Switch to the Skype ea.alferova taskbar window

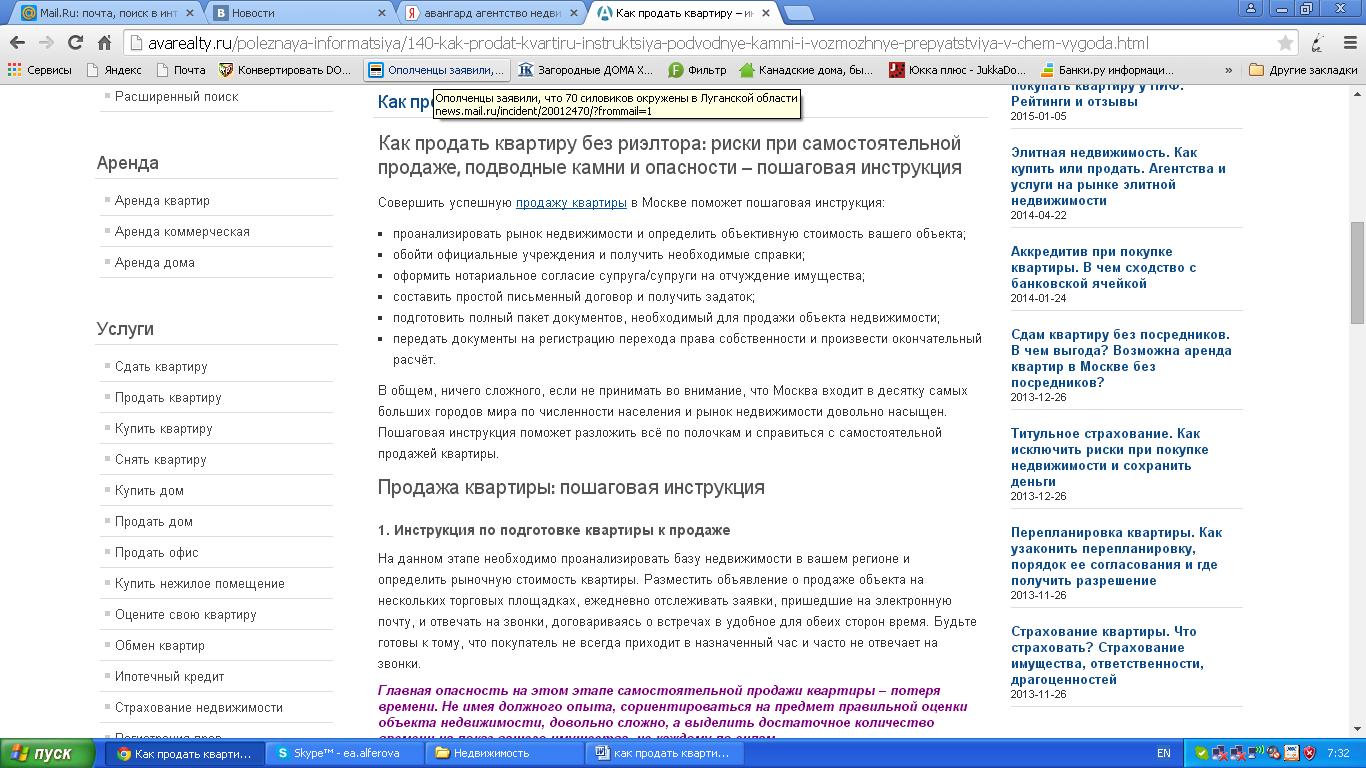coord(345,753)
